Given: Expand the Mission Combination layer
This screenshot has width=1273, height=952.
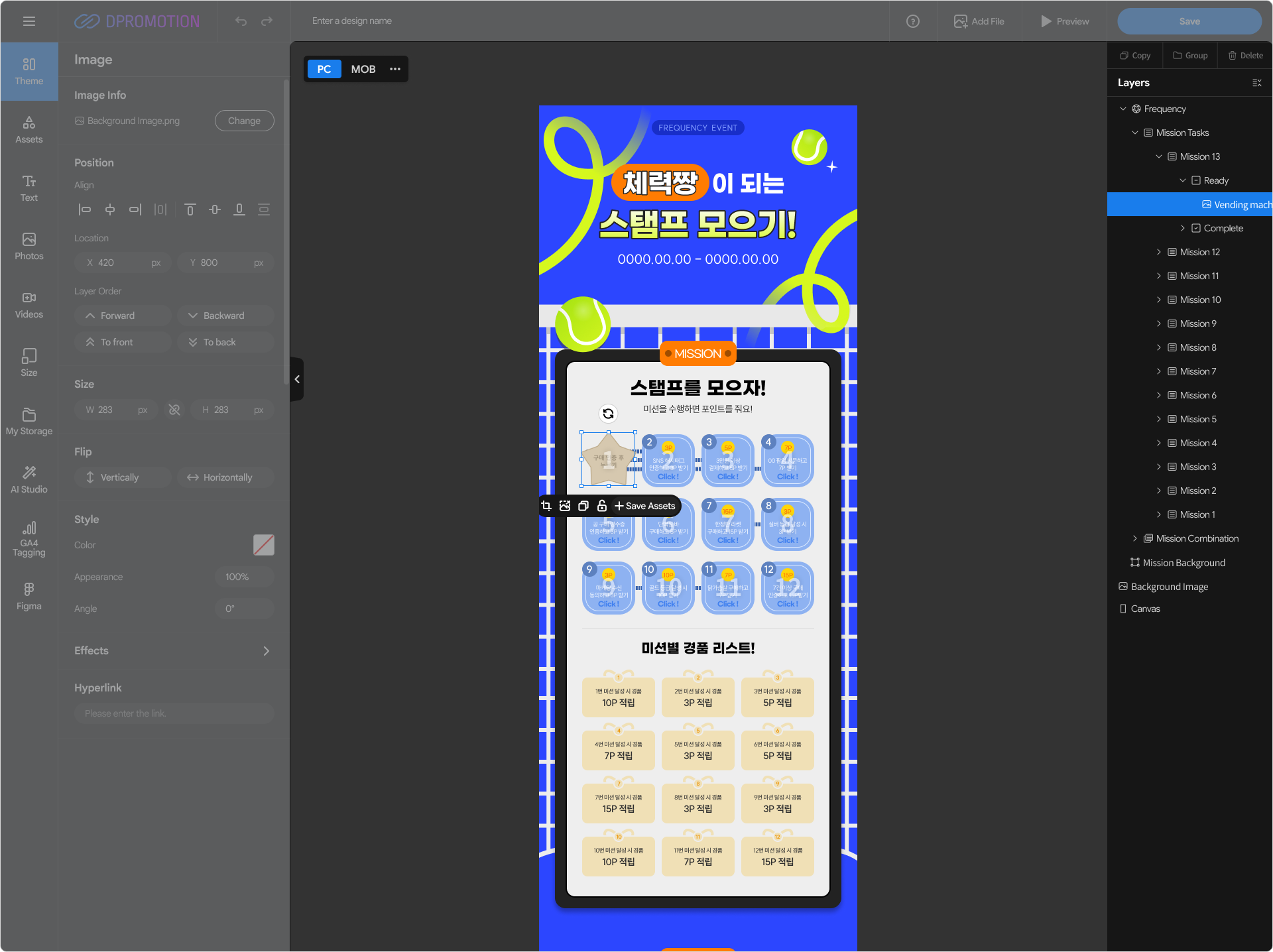Looking at the screenshot, I should (1135, 538).
